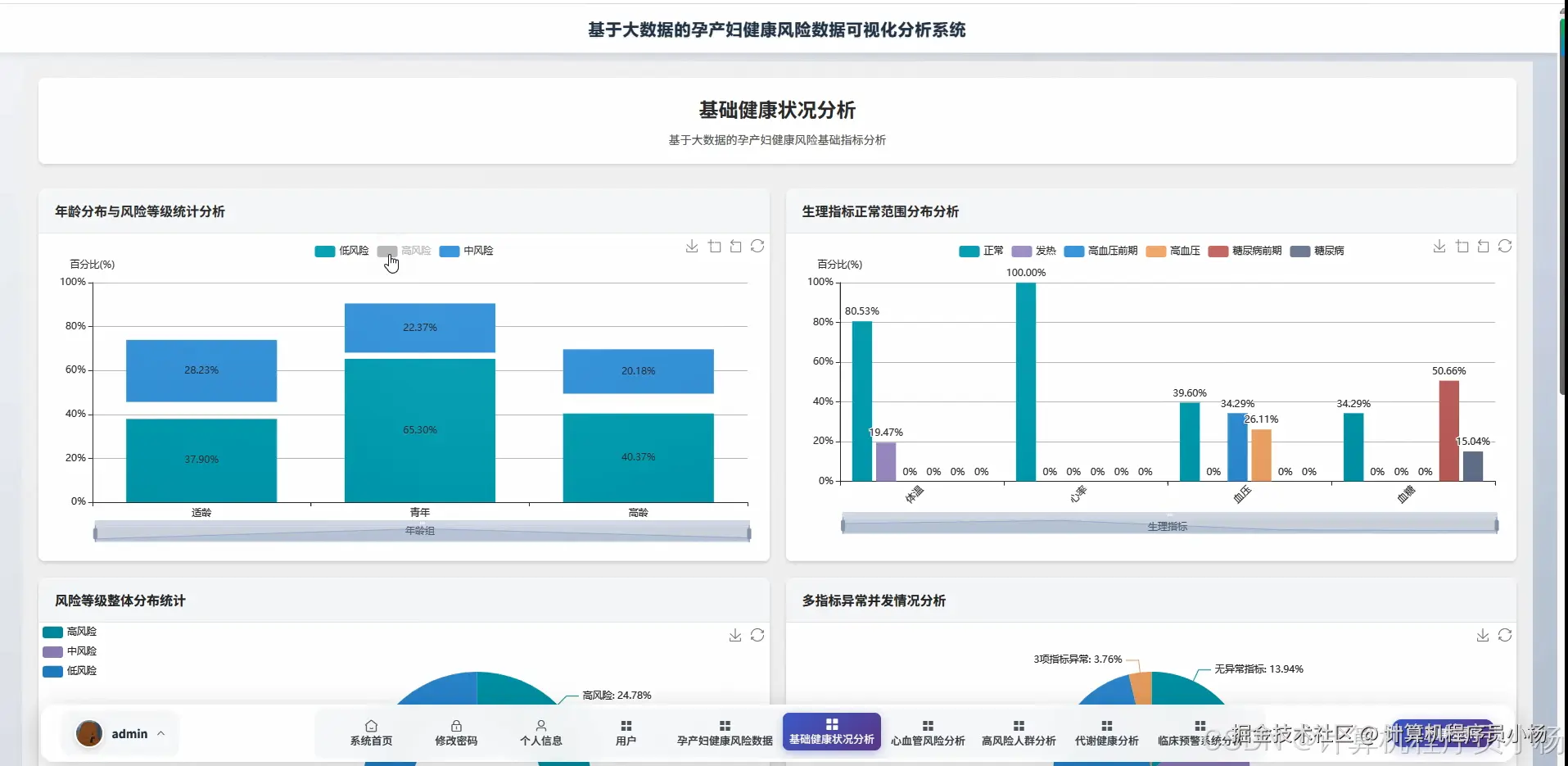Click the 修改密码 lock icon
The width and height of the screenshot is (1568, 766).
click(x=456, y=726)
